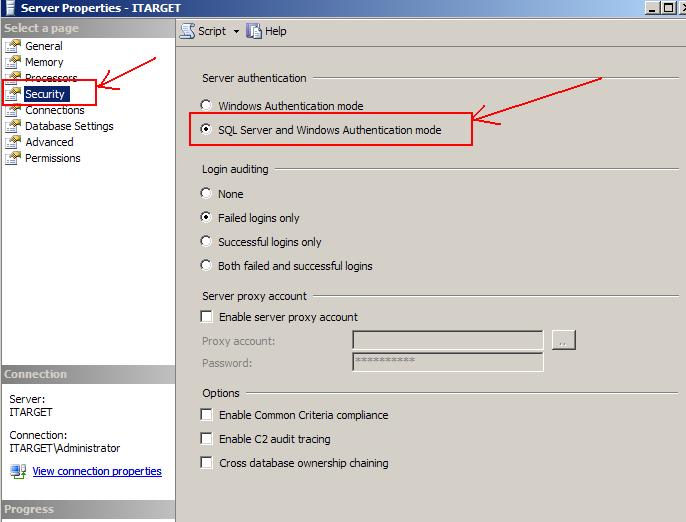
Task: Click the connection properties computer icon
Action: pos(18,471)
